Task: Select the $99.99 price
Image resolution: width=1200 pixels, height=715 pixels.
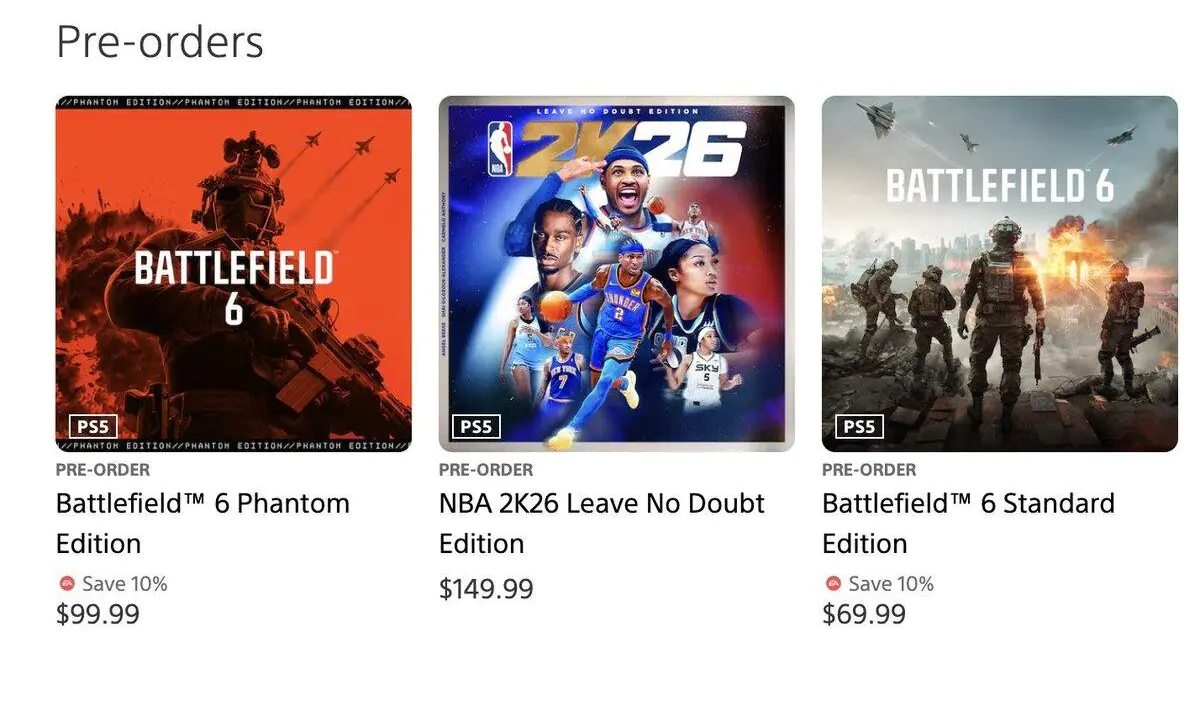Action: tap(98, 614)
